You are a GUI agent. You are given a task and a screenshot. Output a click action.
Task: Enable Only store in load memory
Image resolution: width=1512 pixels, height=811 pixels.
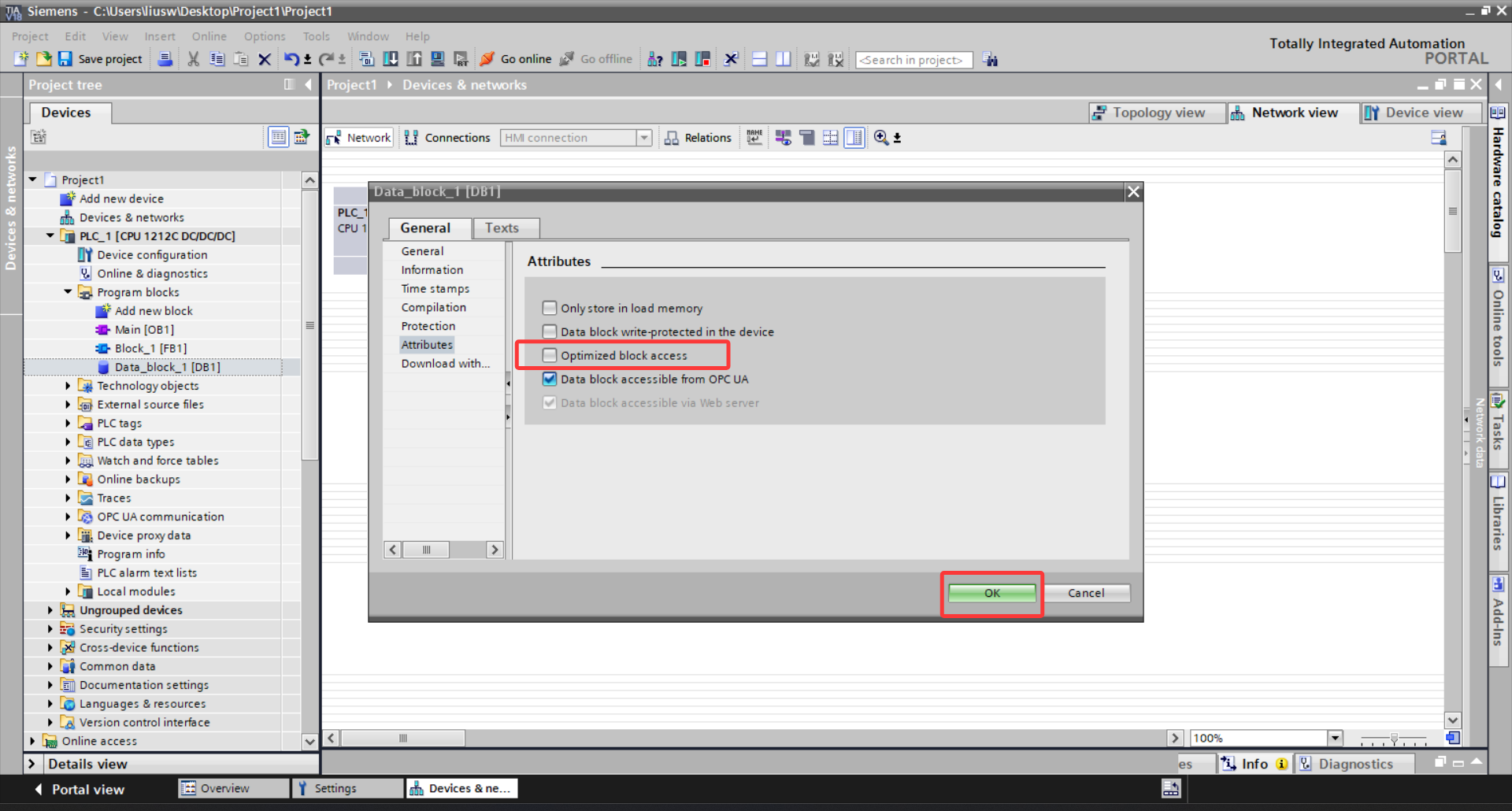click(550, 308)
